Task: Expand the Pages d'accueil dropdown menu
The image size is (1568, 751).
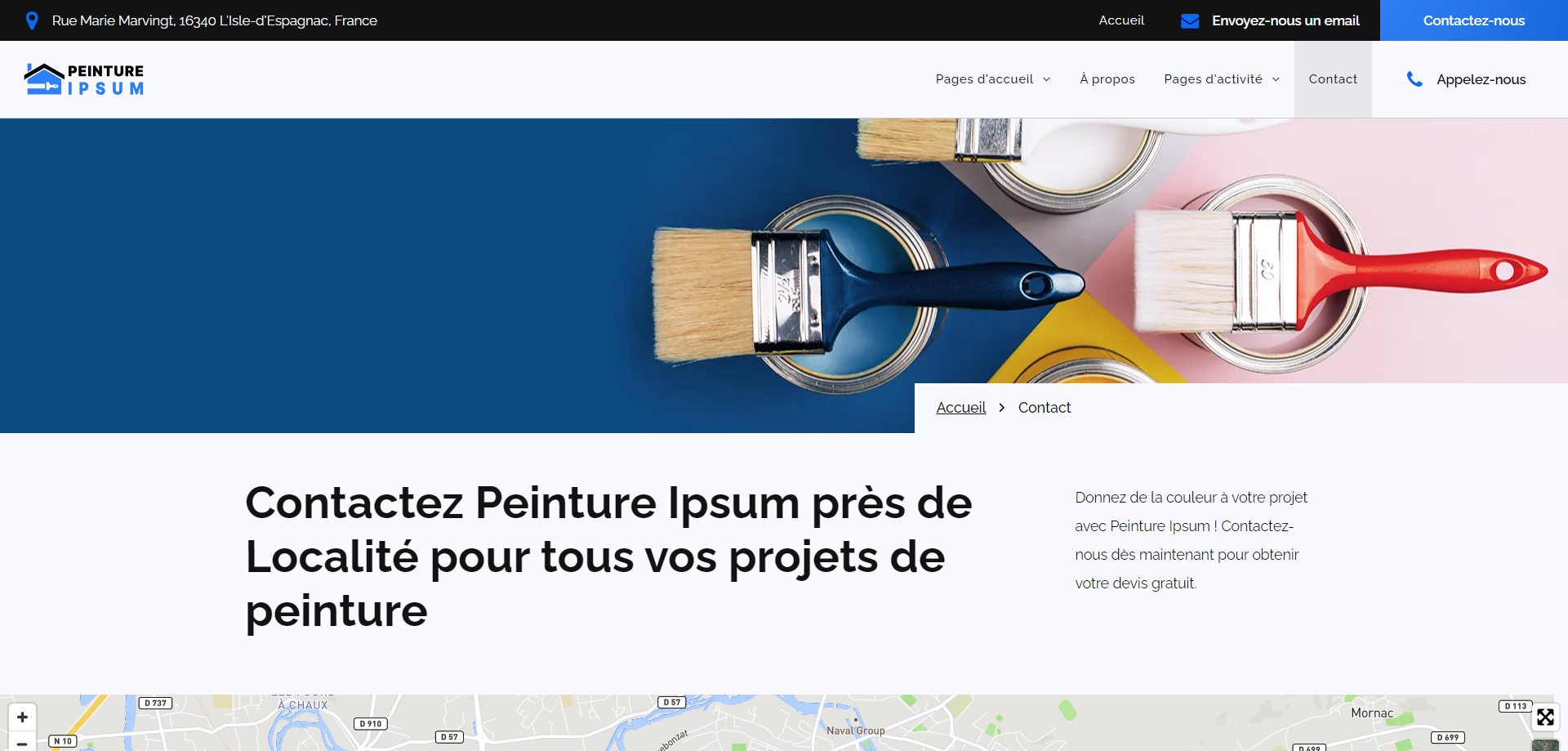Action: [x=992, y=79]
